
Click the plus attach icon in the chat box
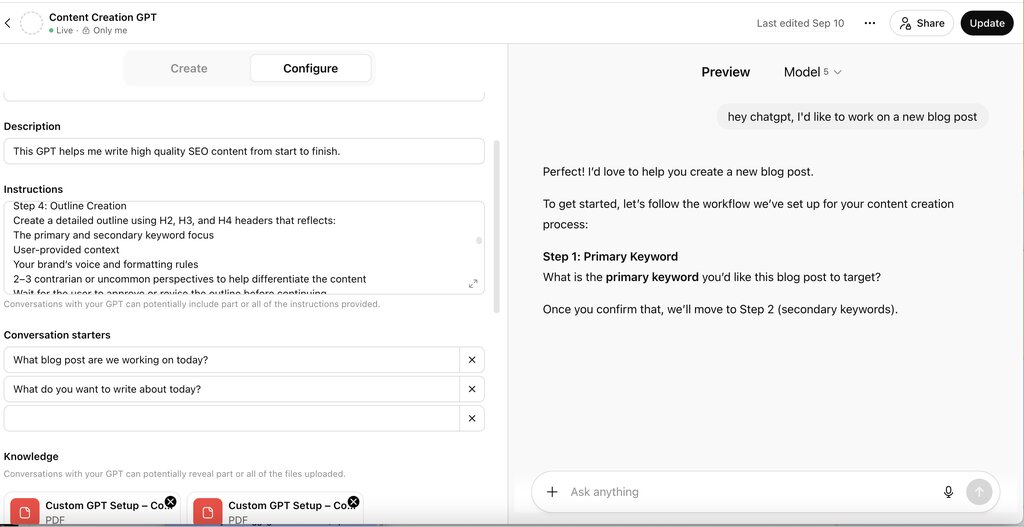[552, 492]
